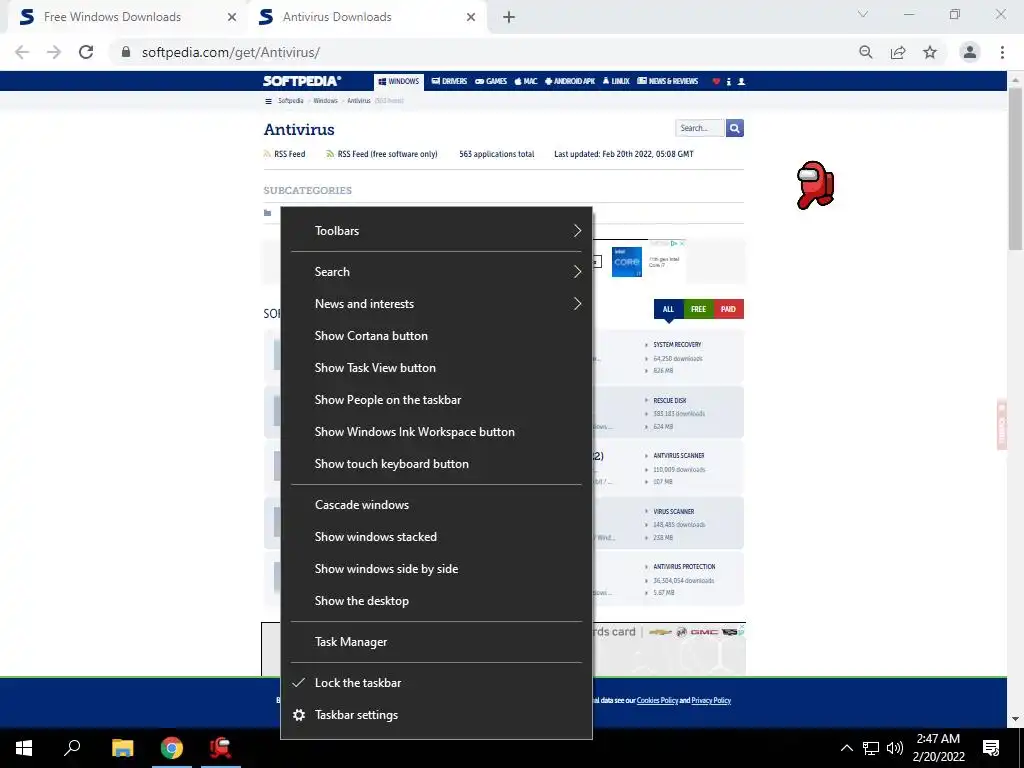This screenshot has height=768, width=1024.
Task: Open the Windows section in Softpedia nav
Action: pos(399,82)
